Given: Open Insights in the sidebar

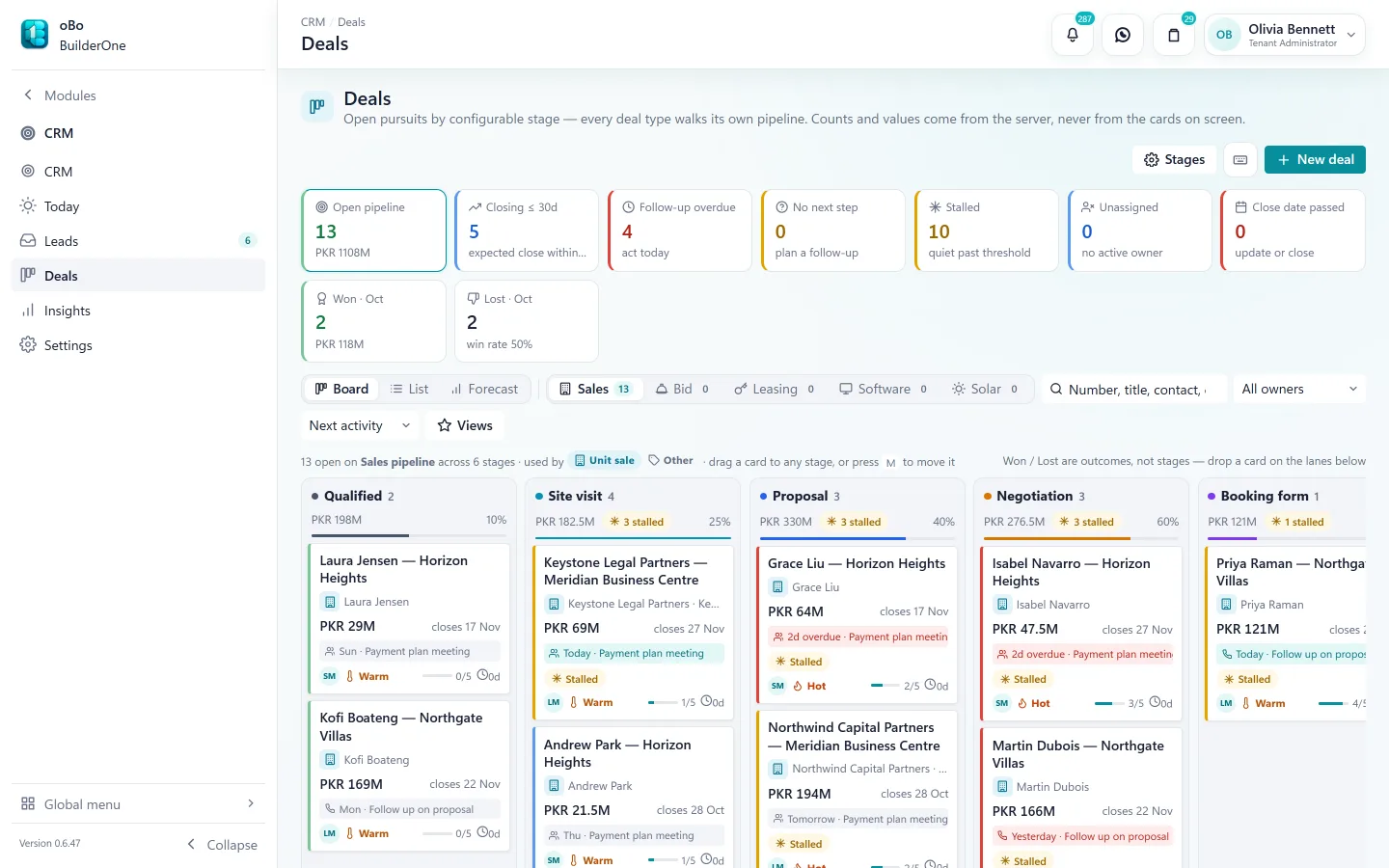Looking at the screenshot, I should click(138, 311).
